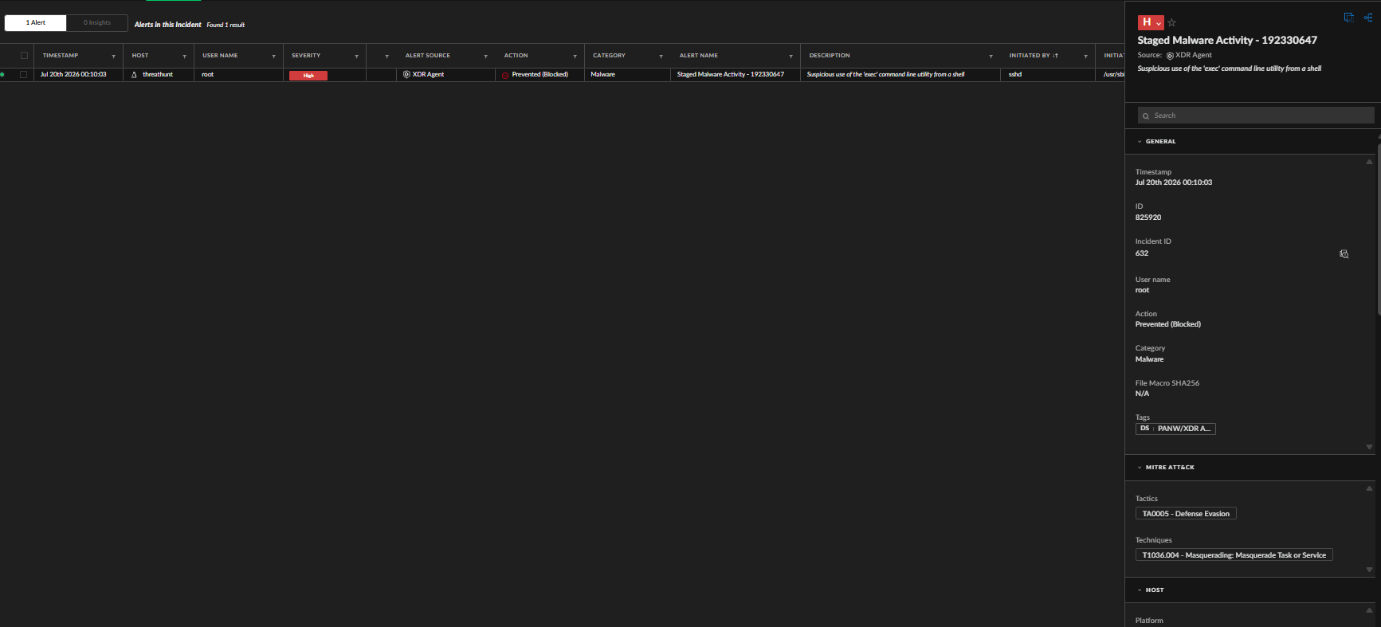Click the XDR Agent source icon in panel
The width and height of the screenshot is (1381, 627).
click(1170, 56)
